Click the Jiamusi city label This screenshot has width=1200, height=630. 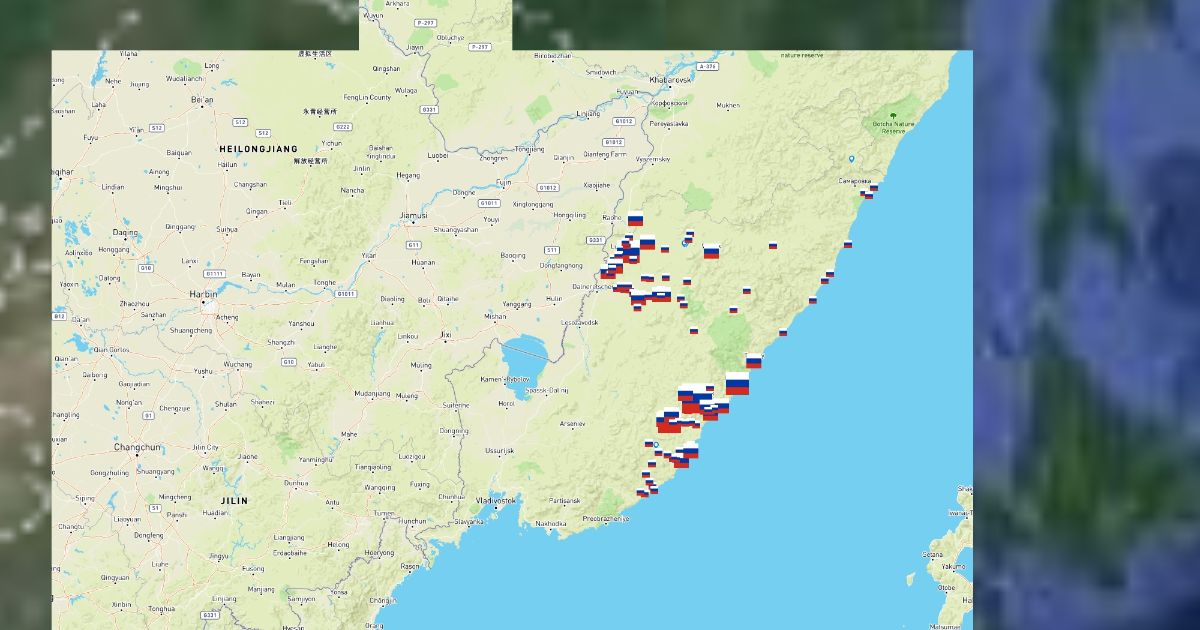pyautogui.click(x=413, y=215)
